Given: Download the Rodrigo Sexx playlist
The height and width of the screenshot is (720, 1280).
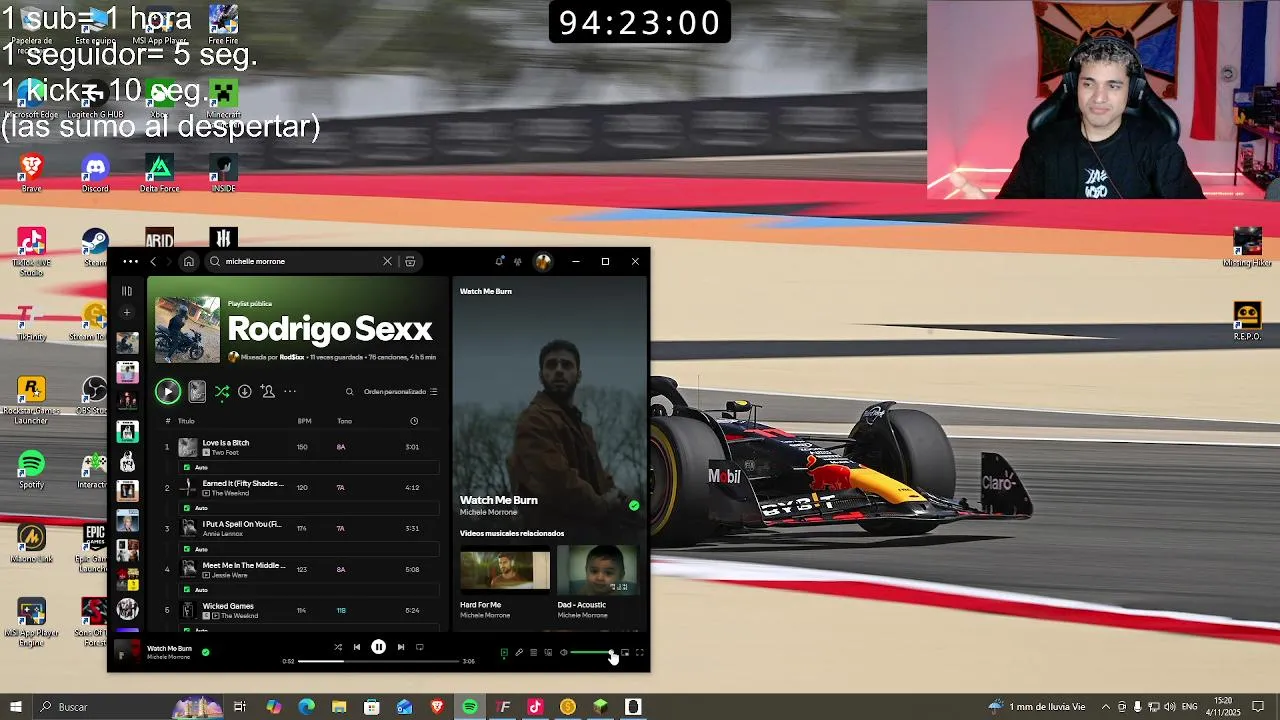Looking at the screenshot, I should [244, 392].
